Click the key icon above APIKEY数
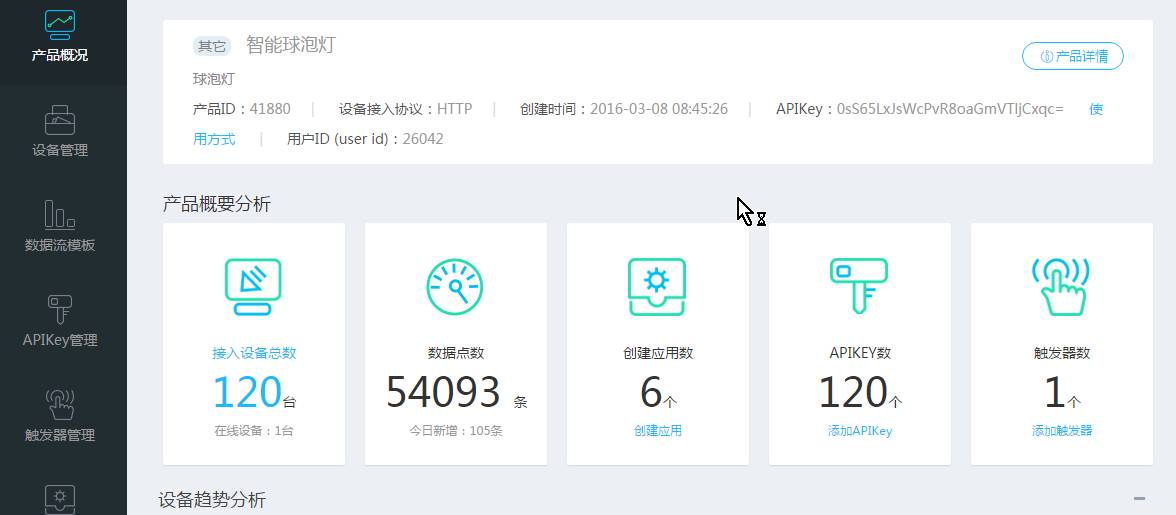 click(x=860, y=286)
